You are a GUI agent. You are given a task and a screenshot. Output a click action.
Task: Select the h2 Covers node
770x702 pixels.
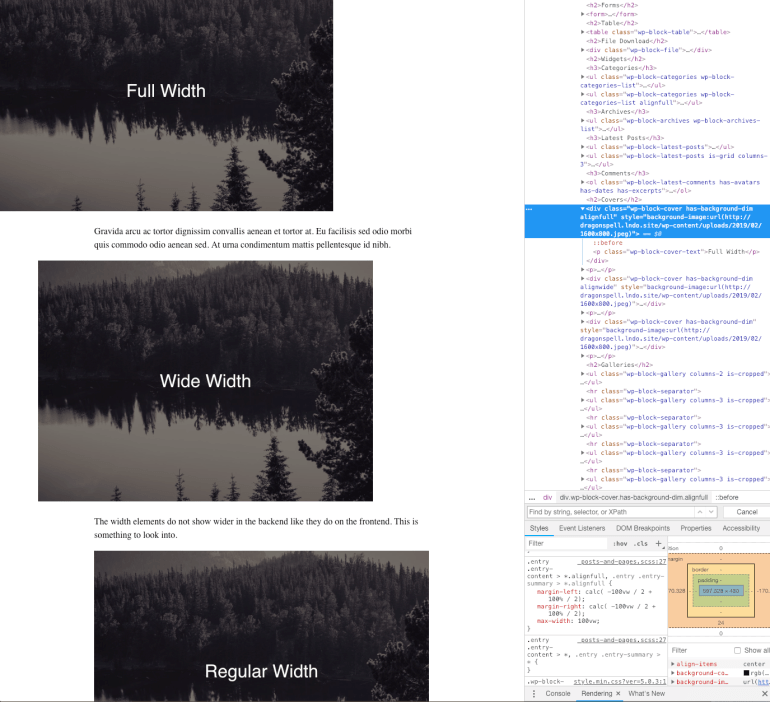click(x=614, y=200)
